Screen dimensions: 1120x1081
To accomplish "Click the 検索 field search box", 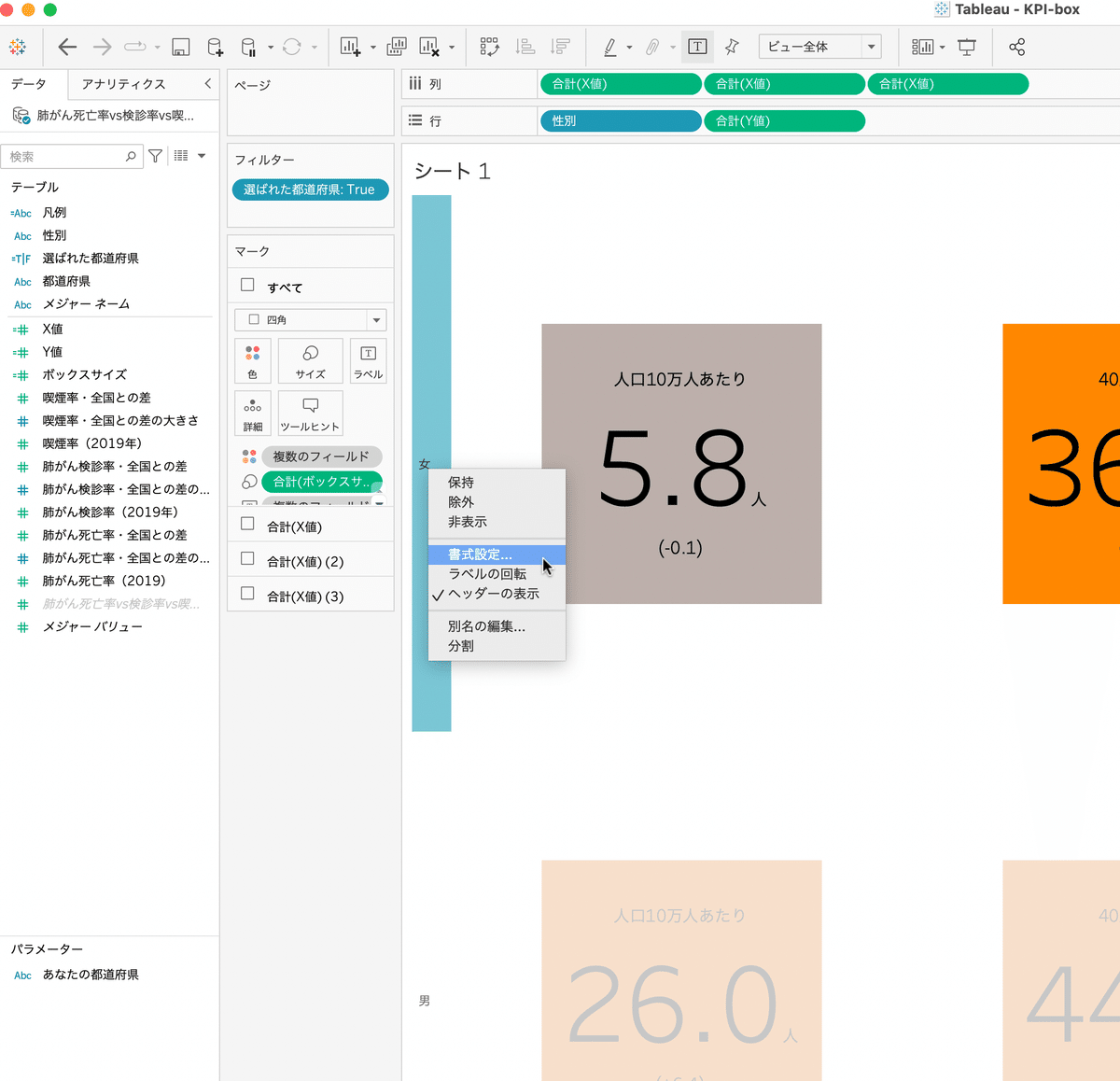I will pos(72,157).
